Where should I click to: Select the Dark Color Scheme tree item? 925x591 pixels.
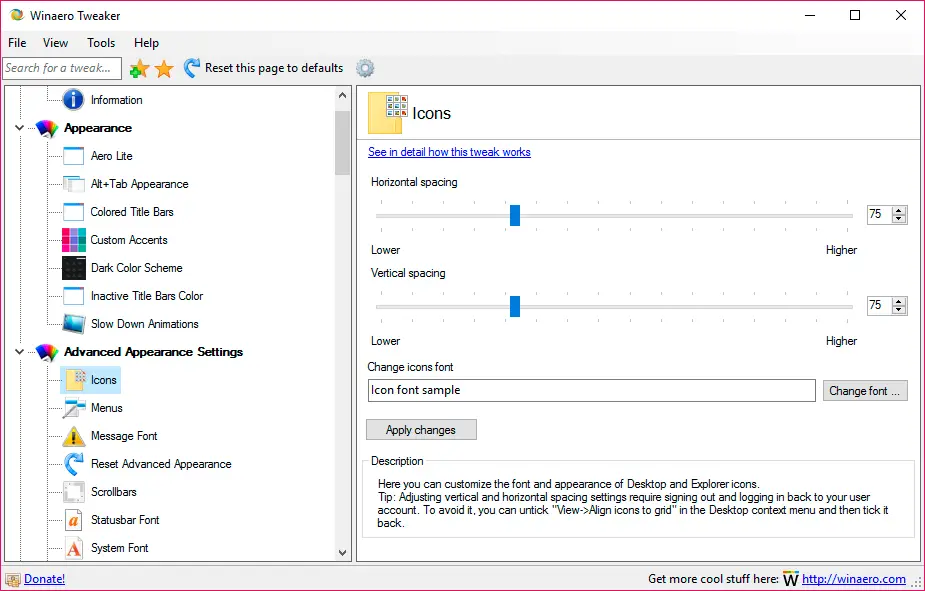137,268
